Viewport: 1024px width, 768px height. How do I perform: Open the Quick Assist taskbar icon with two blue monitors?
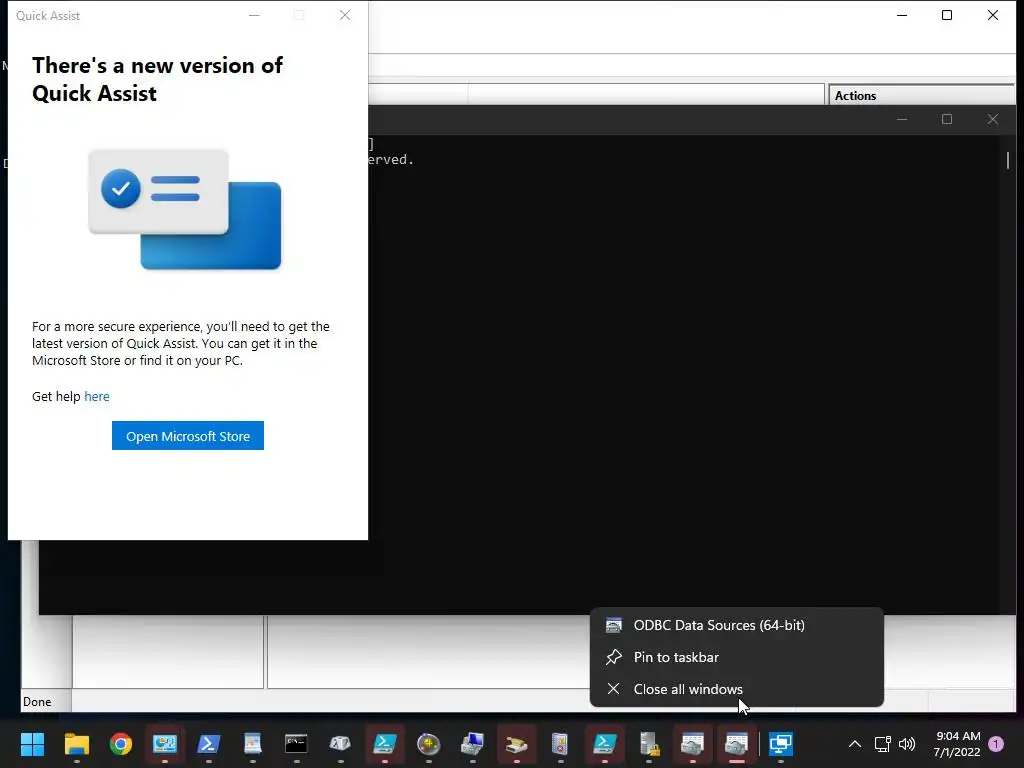pyautogui.click(x=780, y=744)
